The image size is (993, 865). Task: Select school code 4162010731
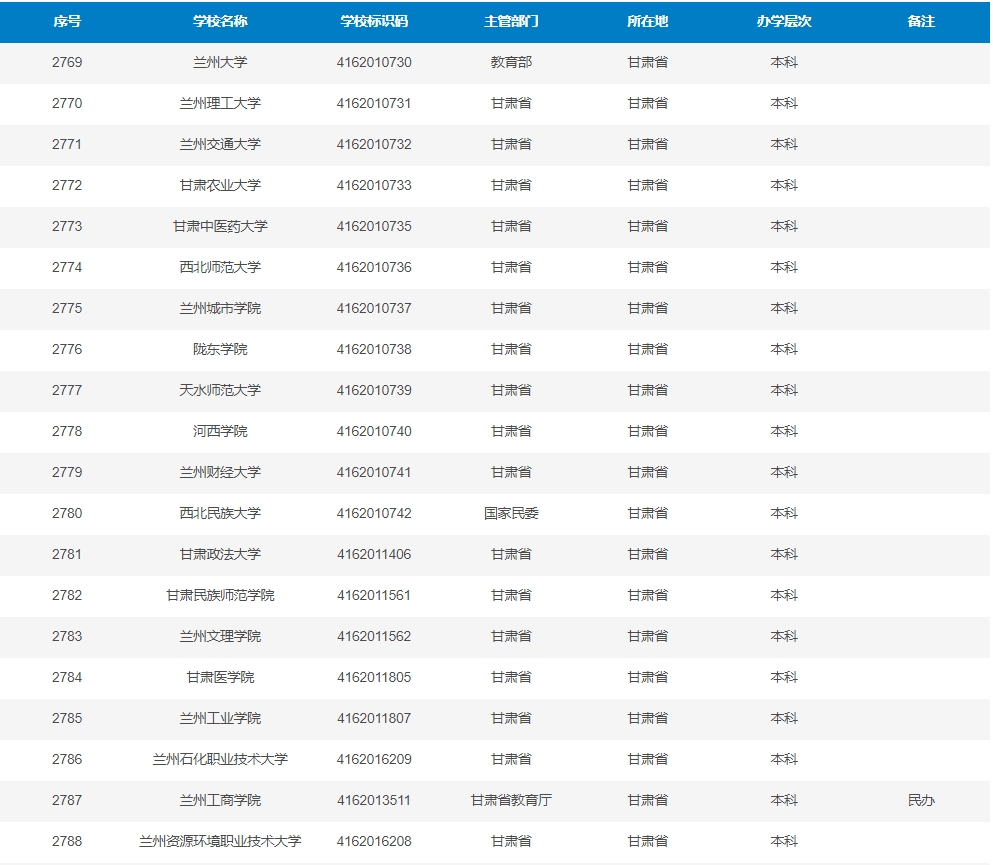point(374,103)
